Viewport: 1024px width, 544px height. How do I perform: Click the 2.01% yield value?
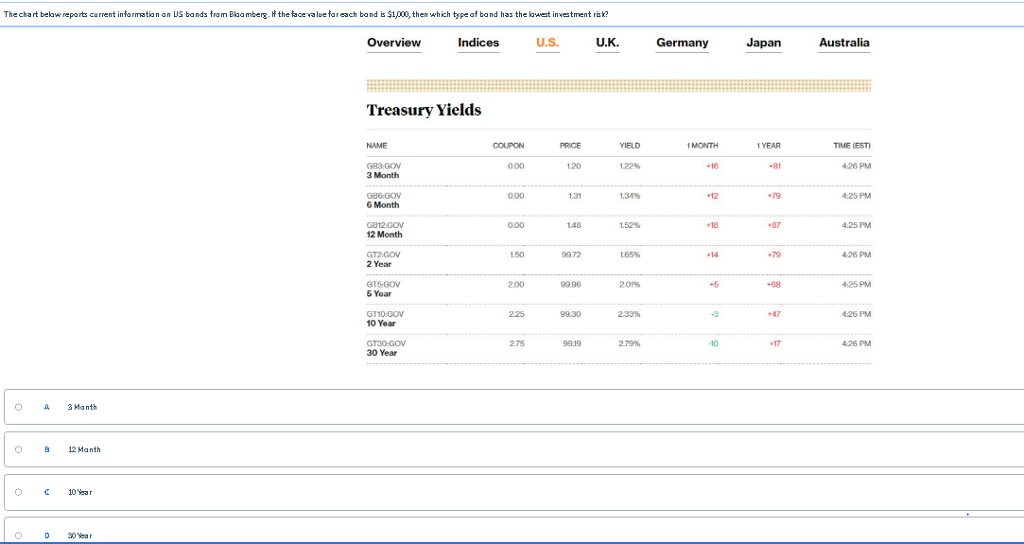point(630,285)
